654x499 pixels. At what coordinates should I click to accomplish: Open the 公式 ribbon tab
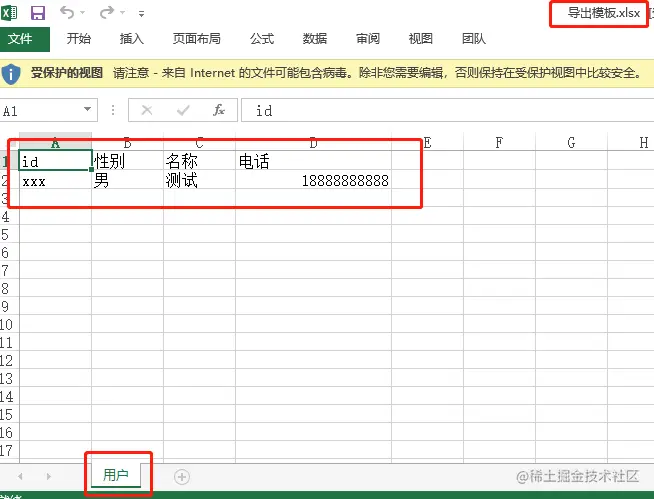[x=262, y=39]
